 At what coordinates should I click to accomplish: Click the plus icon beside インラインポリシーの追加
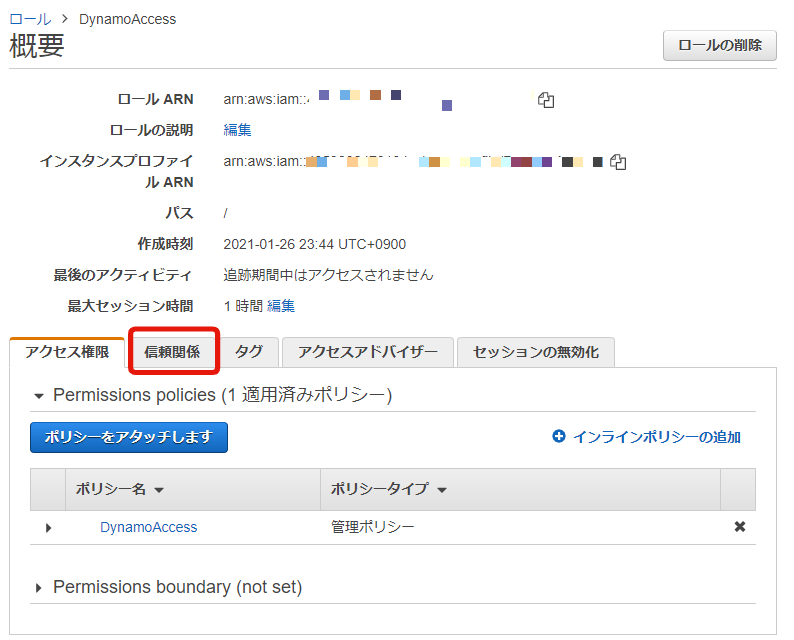pos(559,436)
